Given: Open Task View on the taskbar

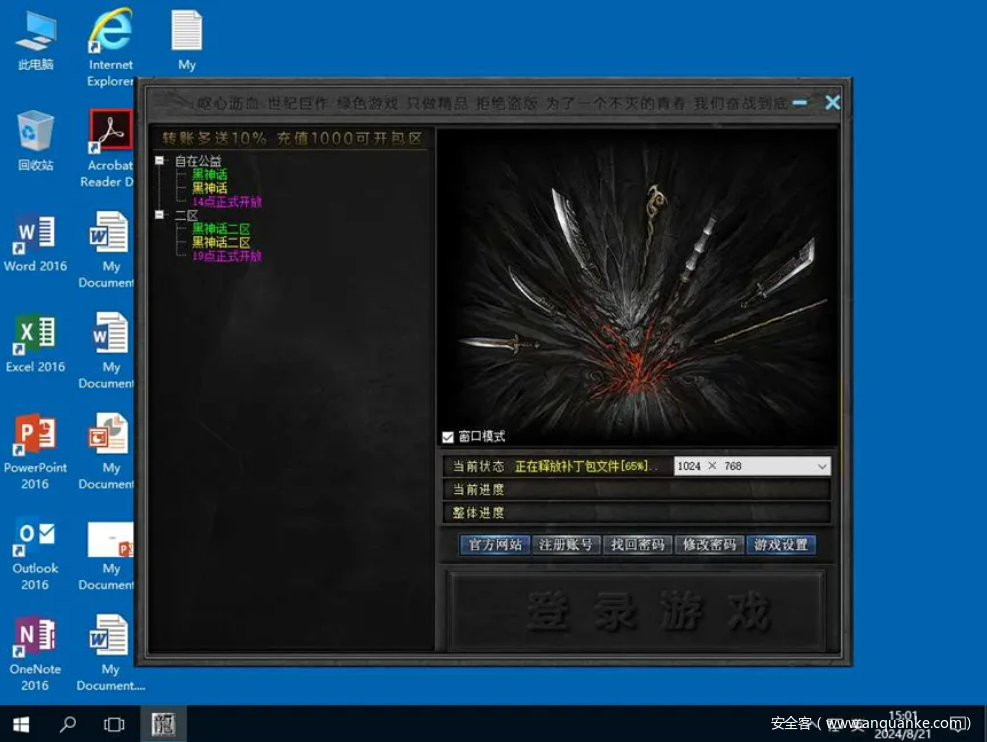Looking at the screenshot, I should tap(114, 724).
